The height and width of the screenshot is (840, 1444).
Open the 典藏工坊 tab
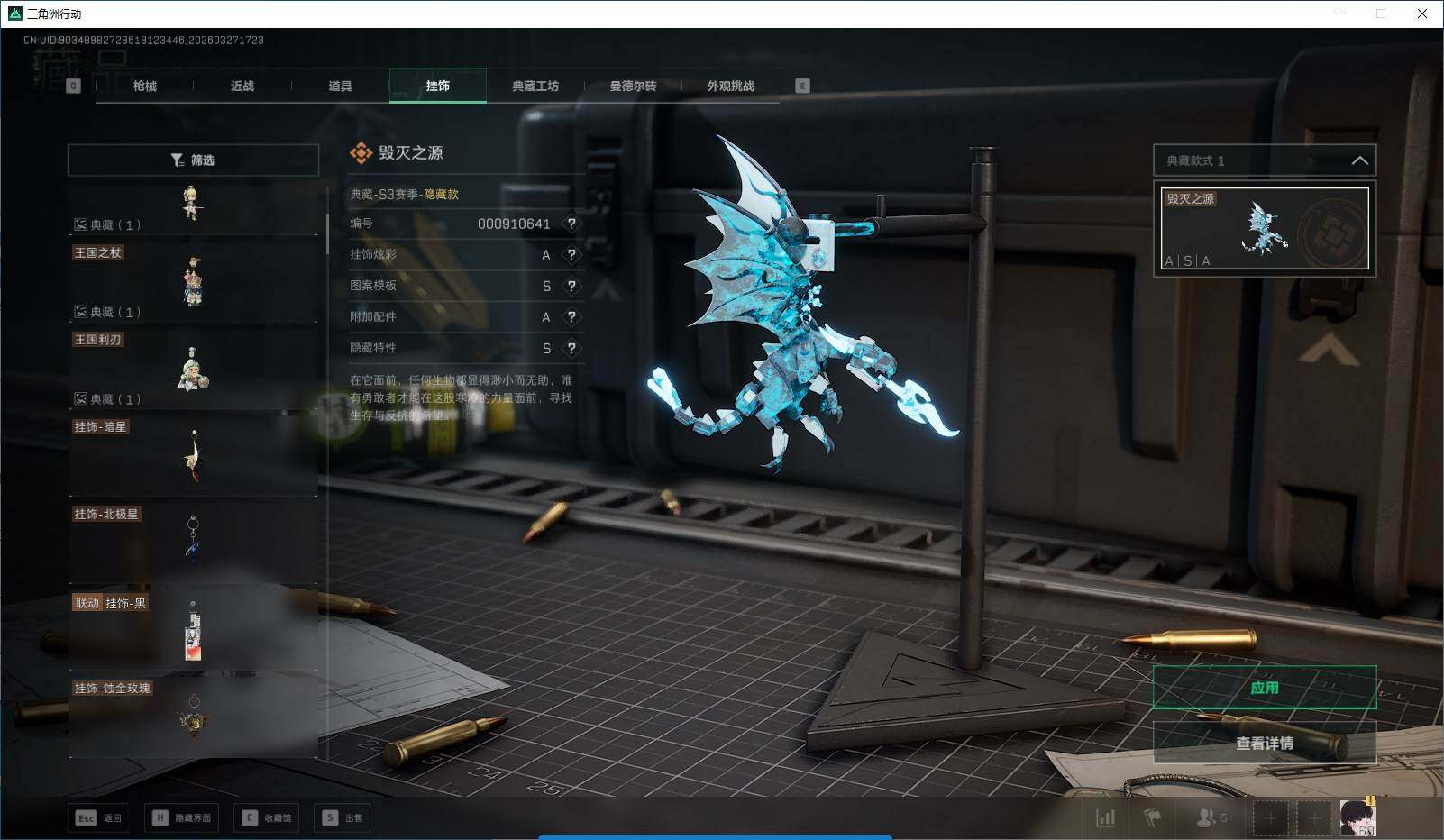[x=535, y=86]
